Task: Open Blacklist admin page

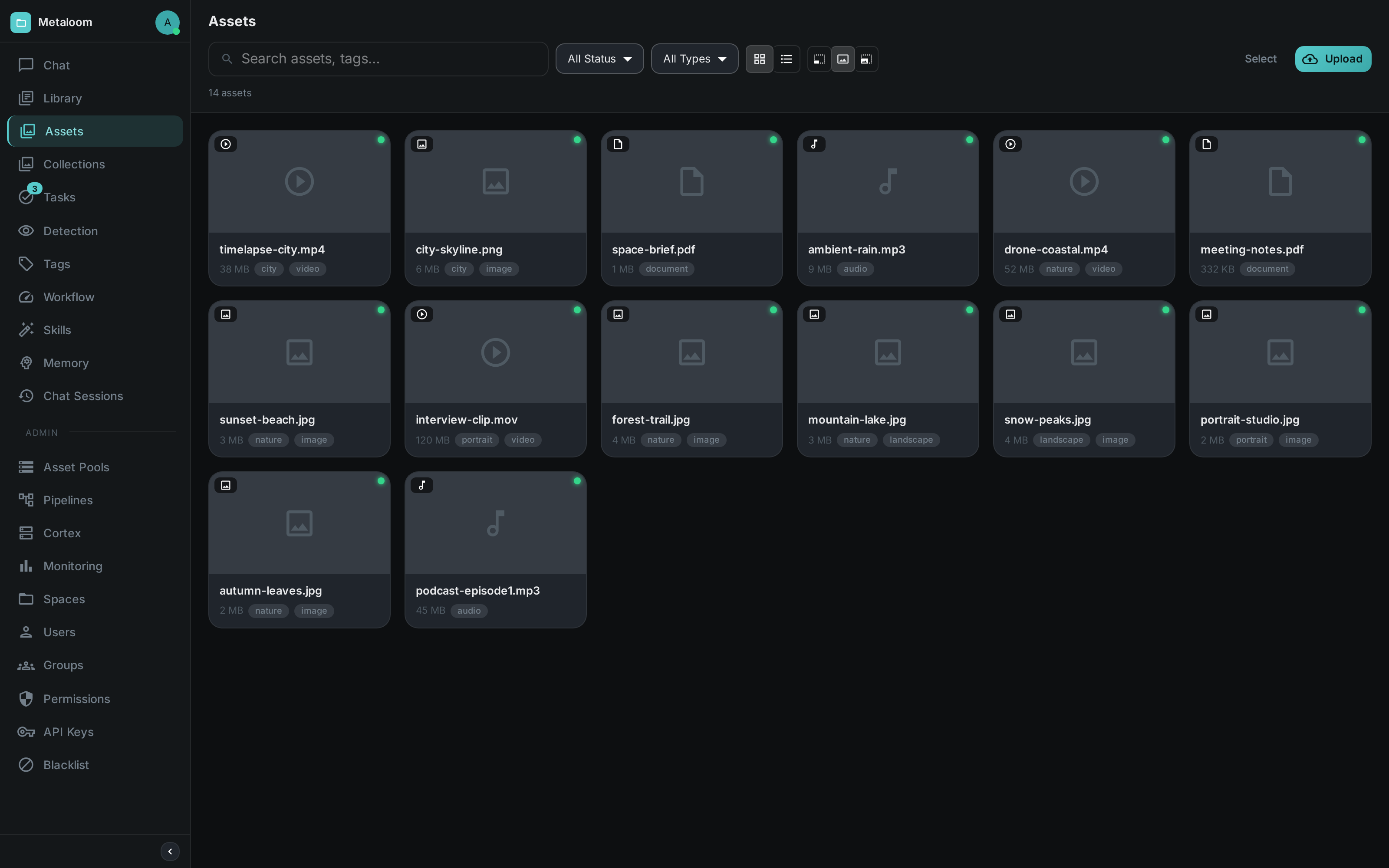Action: [95, 765]
